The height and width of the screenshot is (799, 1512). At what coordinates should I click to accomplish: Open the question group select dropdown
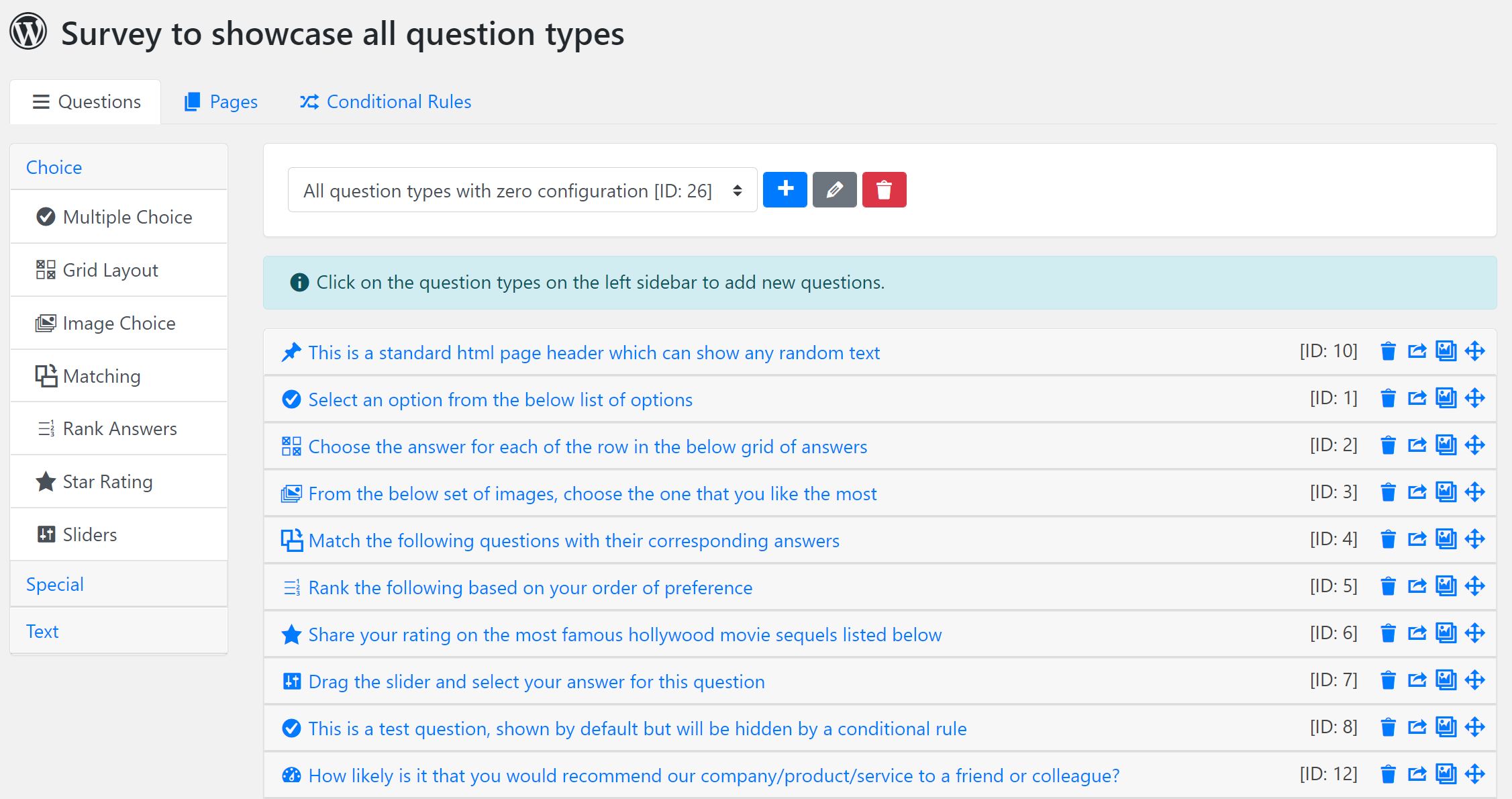click(522, 190)
